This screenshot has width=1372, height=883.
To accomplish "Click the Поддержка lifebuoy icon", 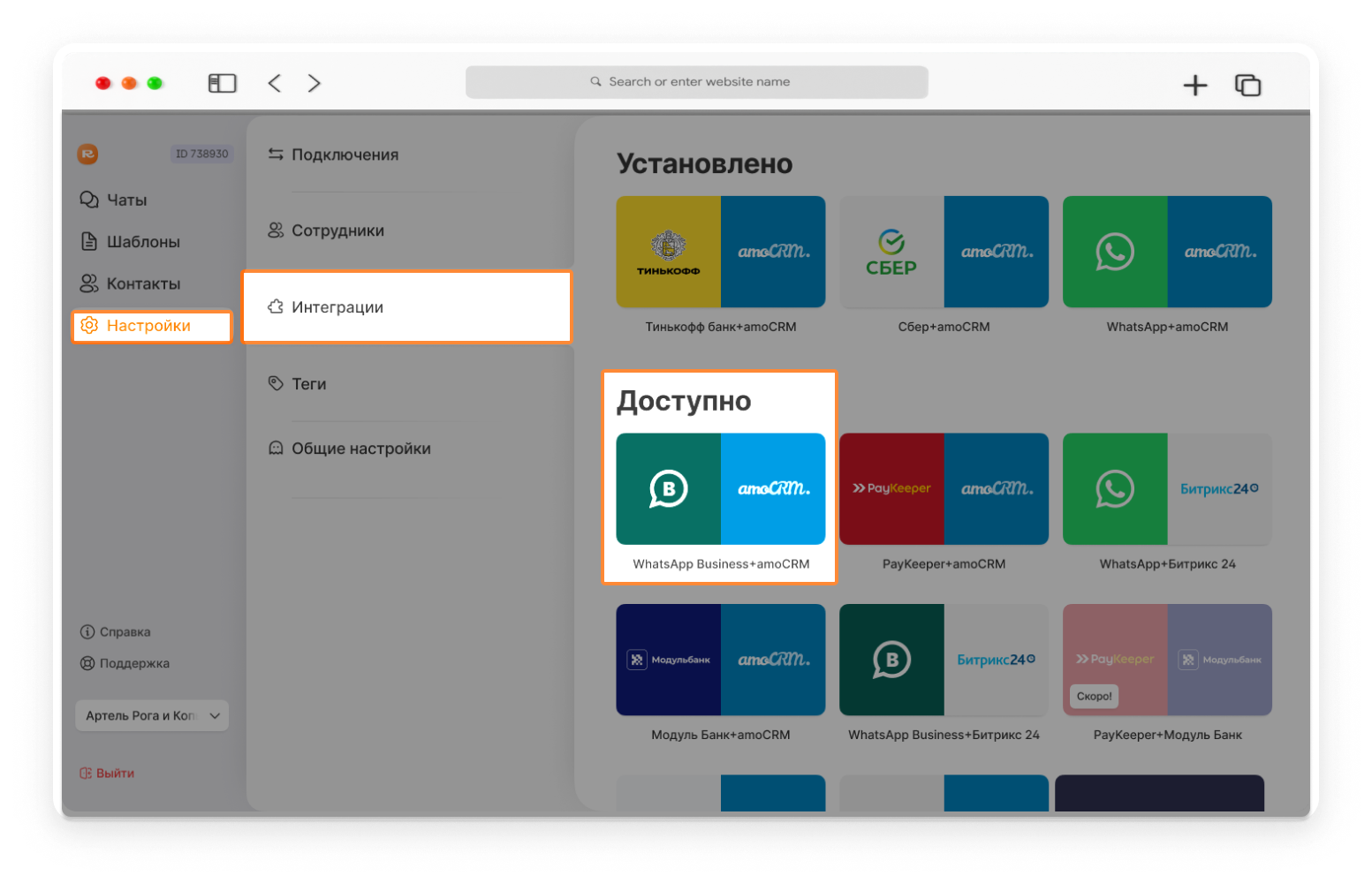I will [x=87, y=663].
